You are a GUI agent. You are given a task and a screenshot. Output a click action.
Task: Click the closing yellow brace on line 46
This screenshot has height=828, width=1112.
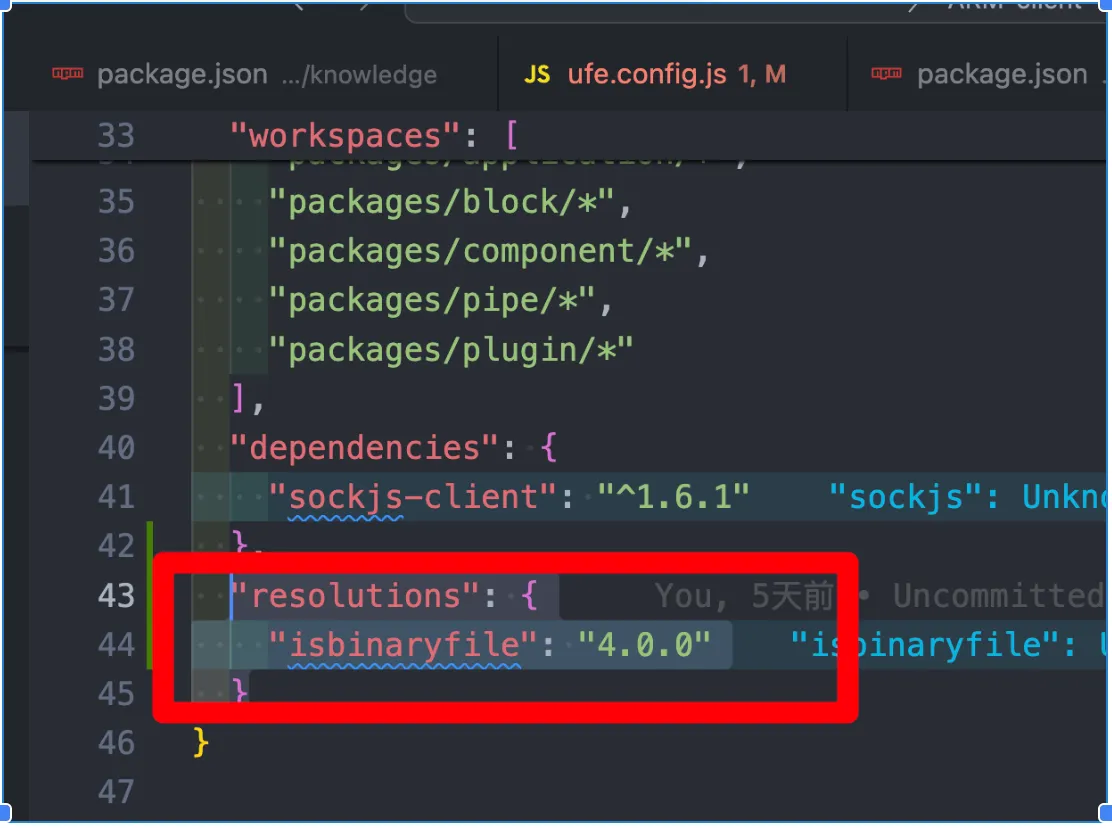pos(201,742)
